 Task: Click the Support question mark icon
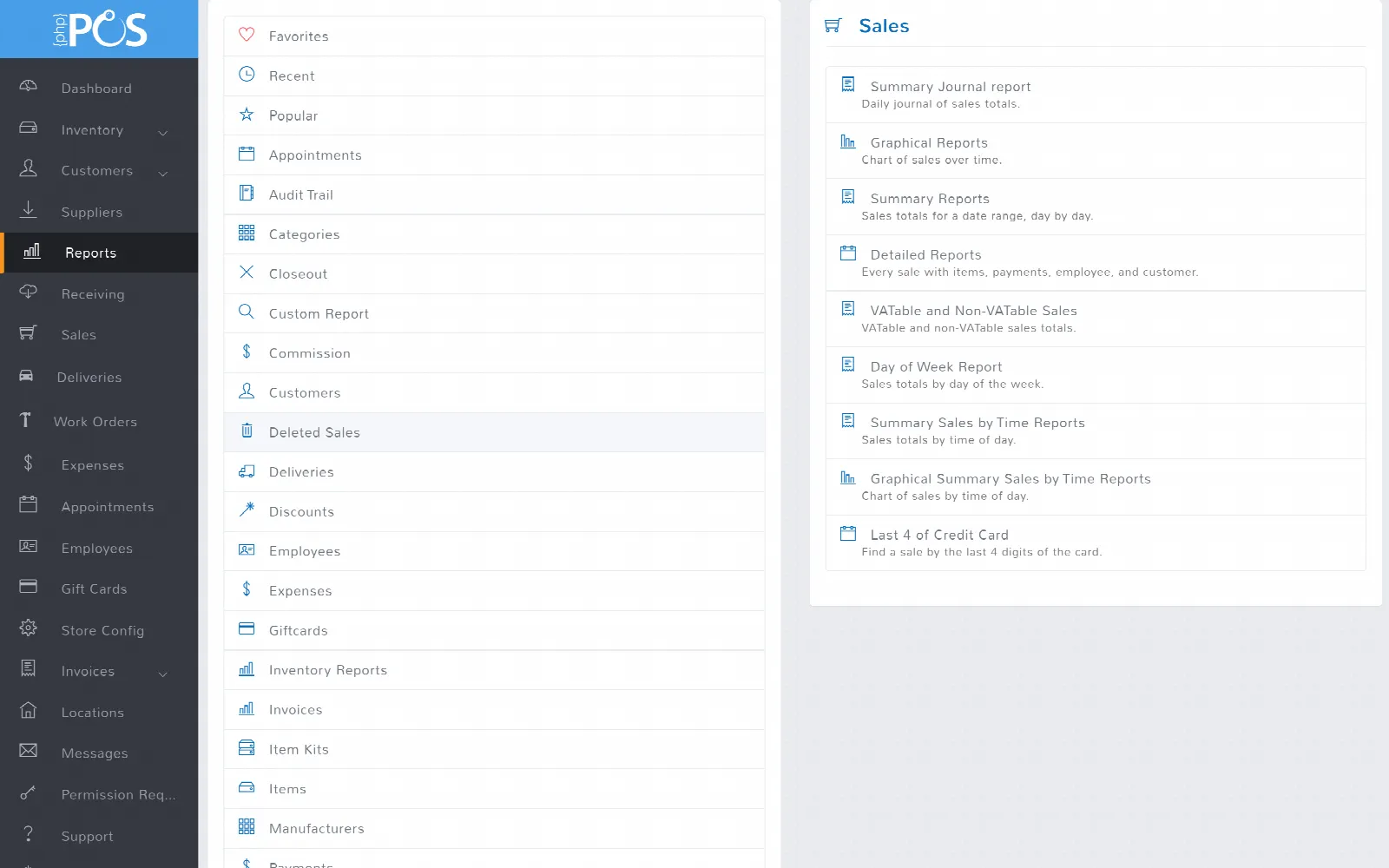pyautogui.click(x=28, y=834)
